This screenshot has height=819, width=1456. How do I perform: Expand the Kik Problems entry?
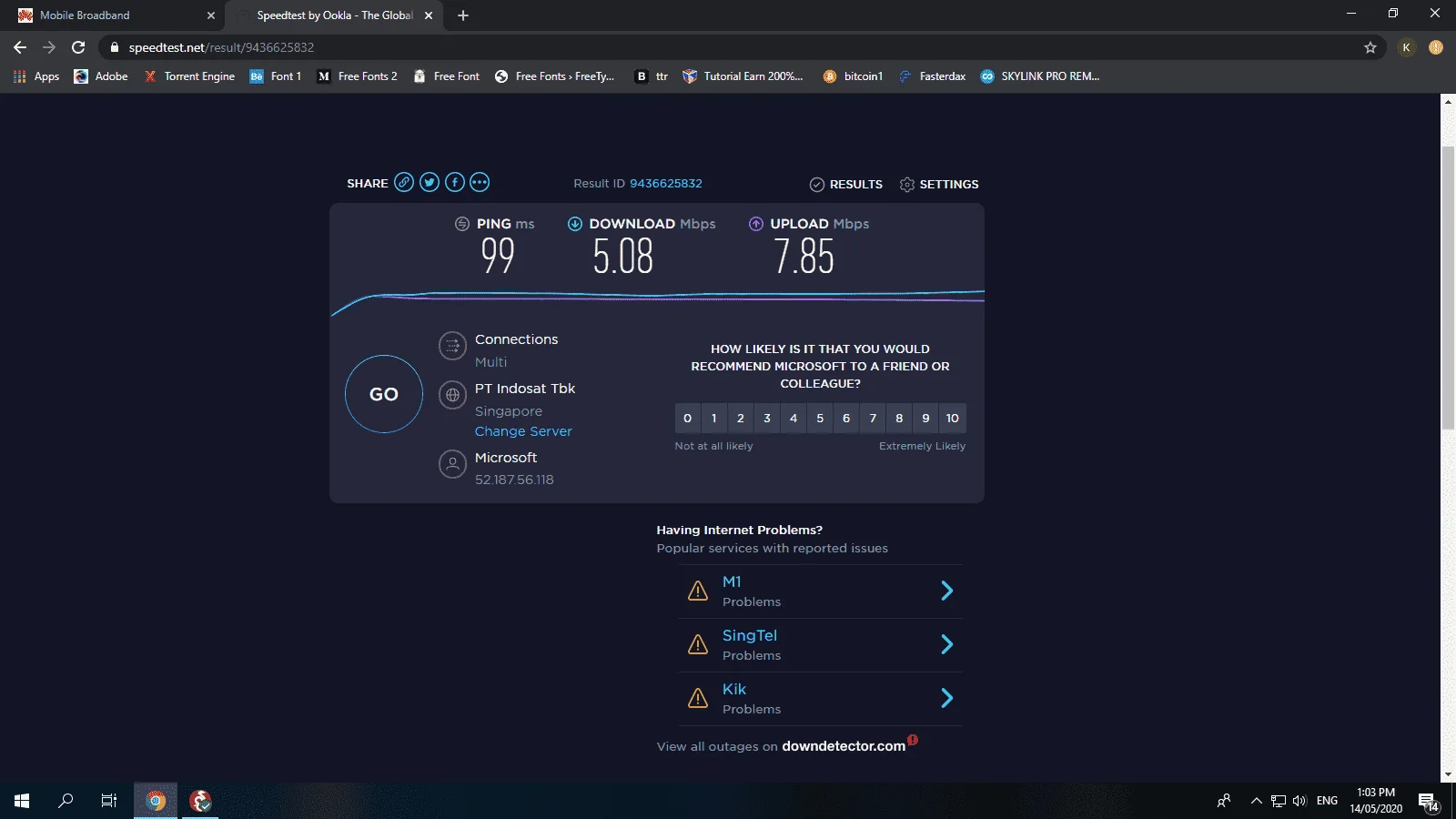coord(946,698)
